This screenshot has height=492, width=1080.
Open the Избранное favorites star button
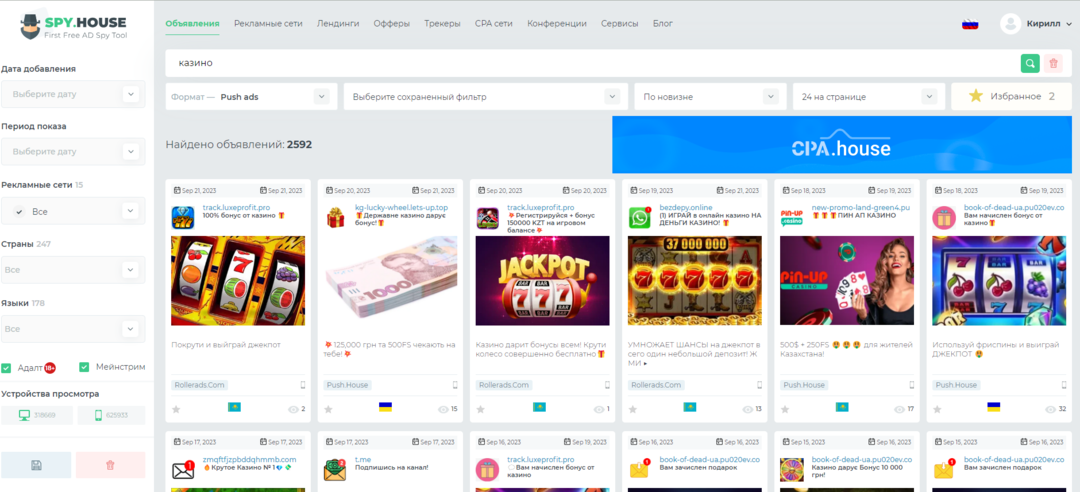(x=1011, y=96)
